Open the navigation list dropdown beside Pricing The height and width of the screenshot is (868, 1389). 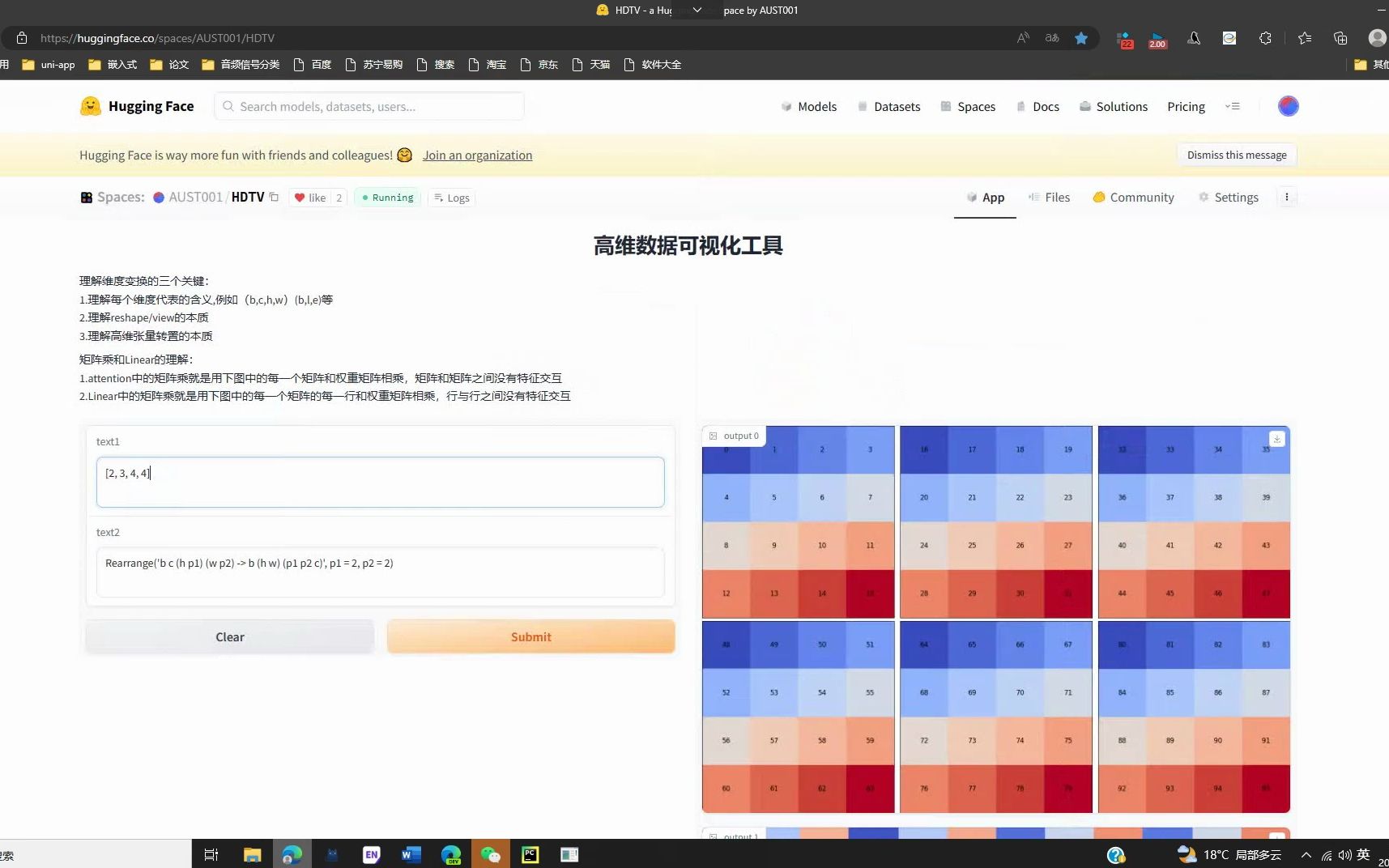(1233, 106)
